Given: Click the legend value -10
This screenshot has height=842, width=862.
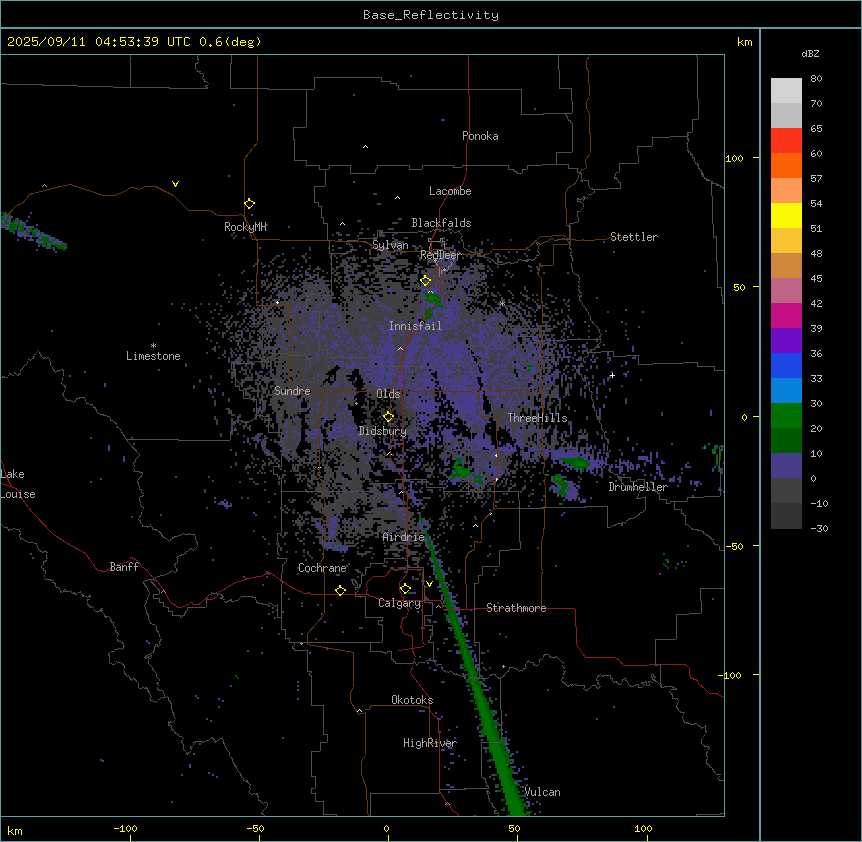Looking at the screenshot, I should 819,503.
